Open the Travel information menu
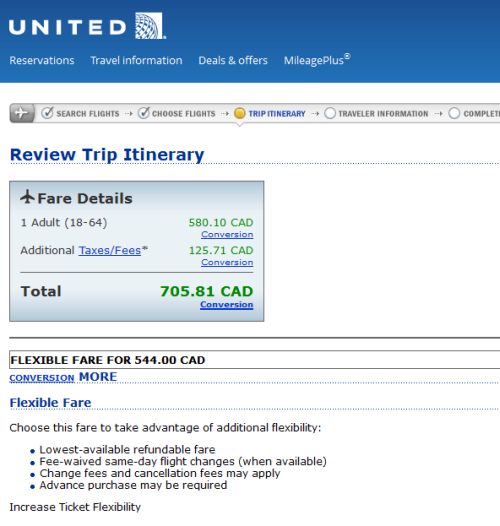Image resolution: width=500 pixels, height=526 pixels. click(136, 60)
